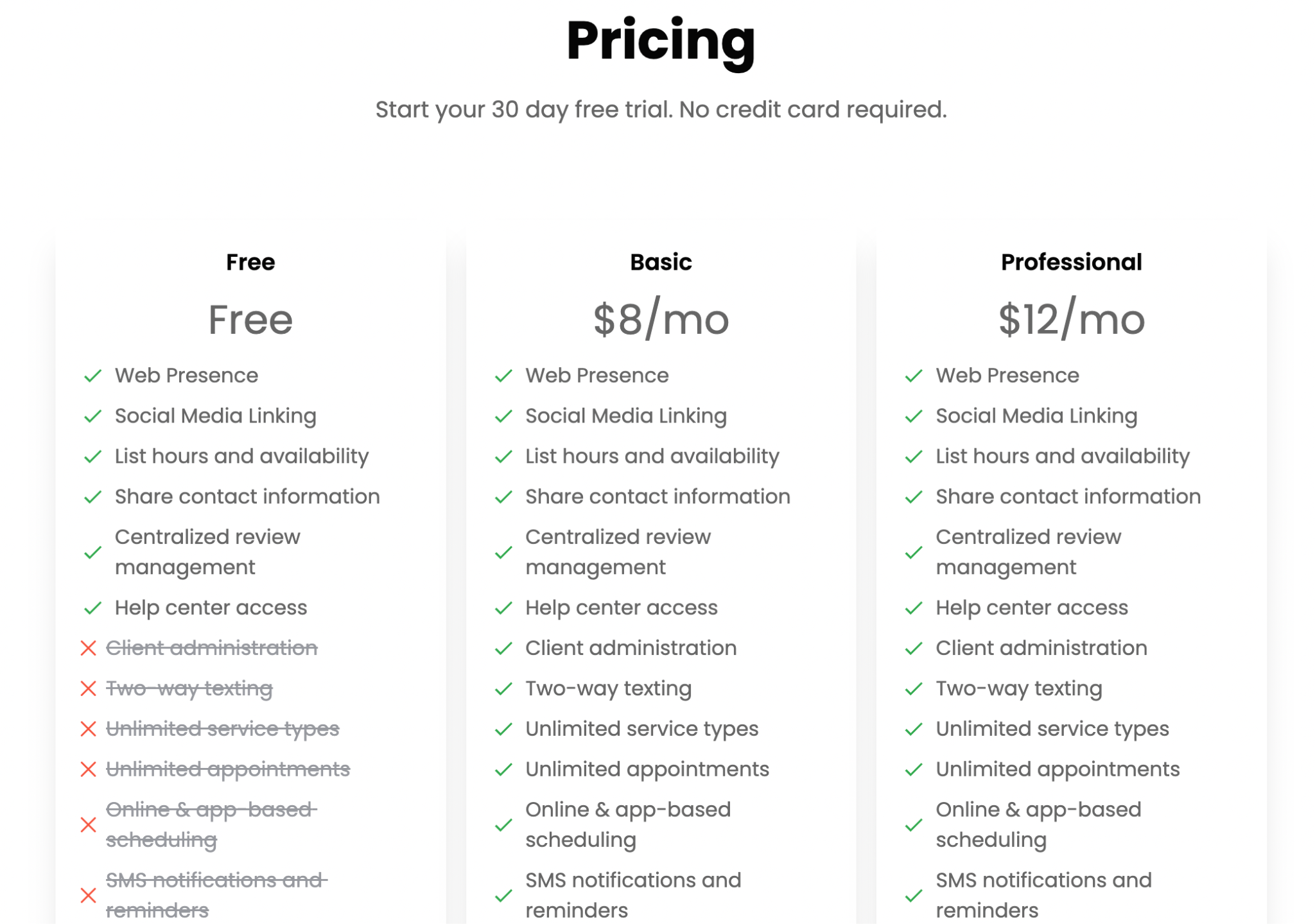The height and width of the screenshot is (924, 1315).
Task: Click Basic plan's Two-way texting checkmark
Action: point(503,689)
